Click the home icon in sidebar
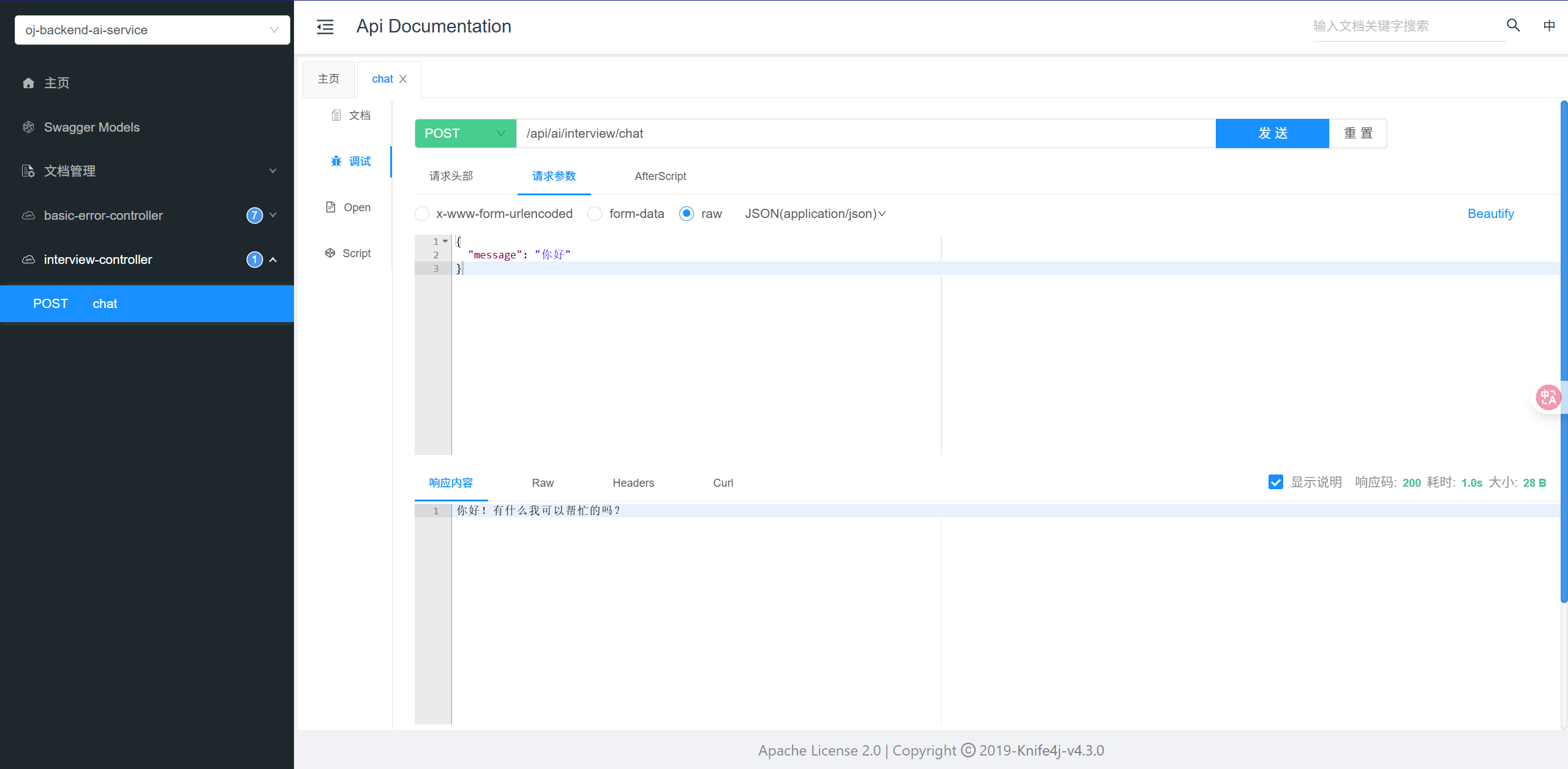Screen dimensions: 1568x769 (28, 83)
